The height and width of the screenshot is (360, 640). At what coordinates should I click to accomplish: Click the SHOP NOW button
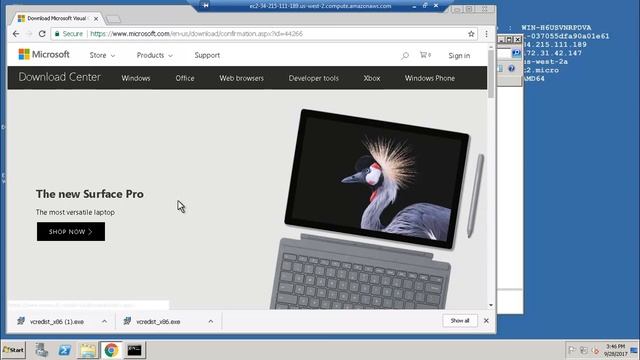point(71,231)
